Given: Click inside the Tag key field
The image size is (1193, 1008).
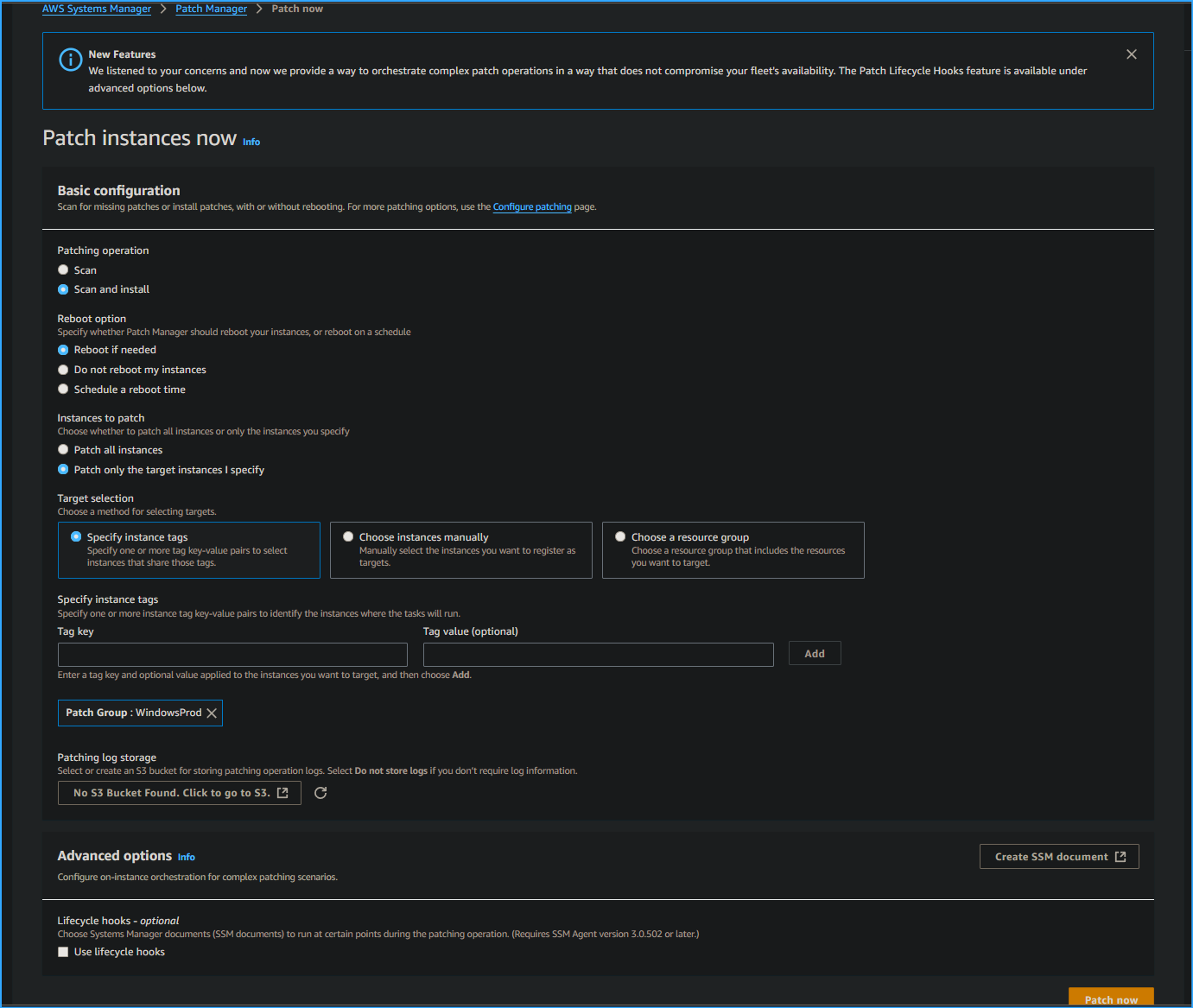Looking at the screenshot, I should click(x=232, y=655).
